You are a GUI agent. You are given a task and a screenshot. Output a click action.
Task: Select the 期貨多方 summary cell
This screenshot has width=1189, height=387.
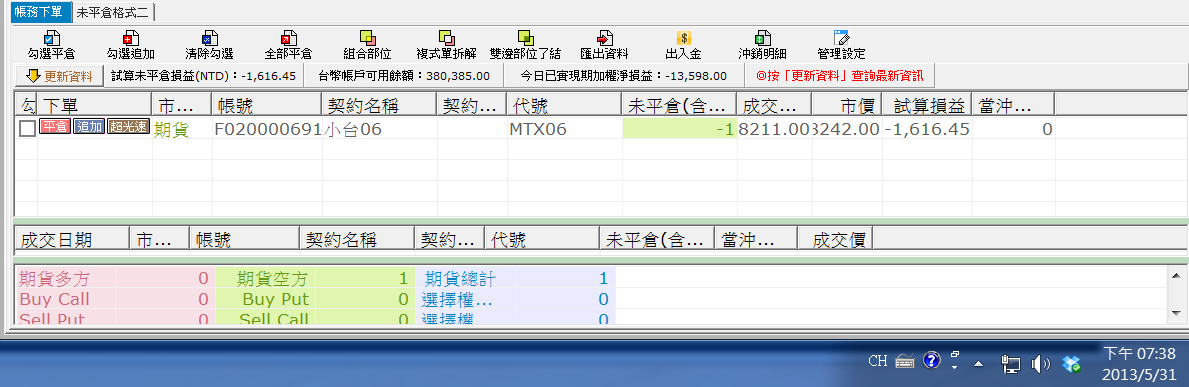point(65,278)
